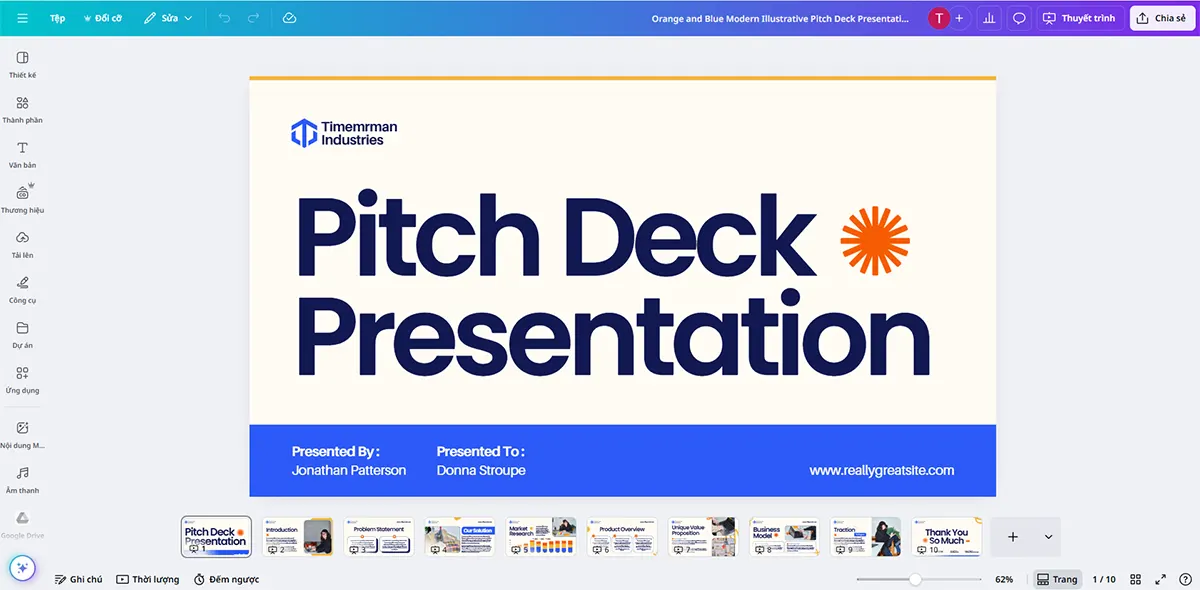Open the help question mark icon

(x=1184, y=579)
